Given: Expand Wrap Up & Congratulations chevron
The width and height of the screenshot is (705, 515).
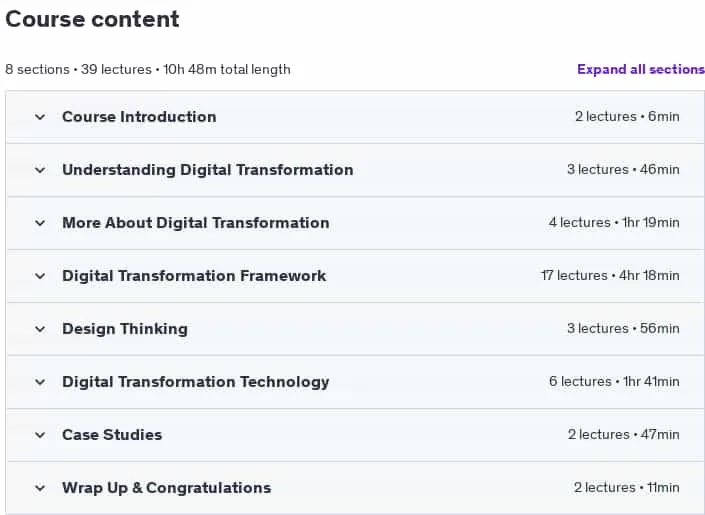Looking at the screenshot, I should [40, 488].
